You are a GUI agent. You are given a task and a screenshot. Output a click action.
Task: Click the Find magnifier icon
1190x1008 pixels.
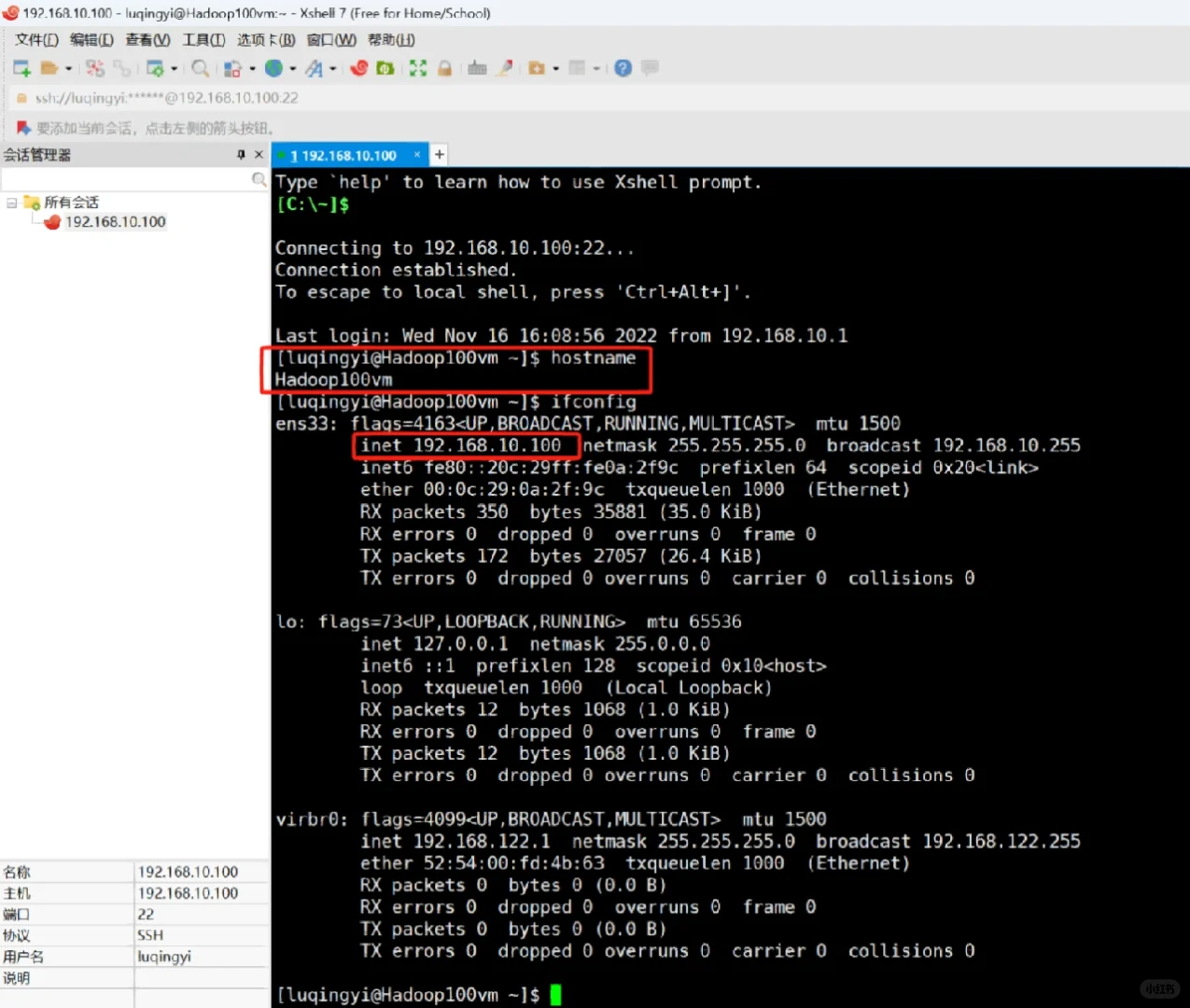click(200, 68)
